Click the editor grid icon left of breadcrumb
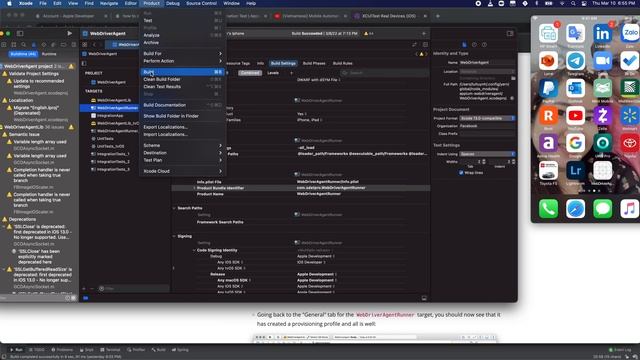Screen dimensions: 640x360 [85, 44]
